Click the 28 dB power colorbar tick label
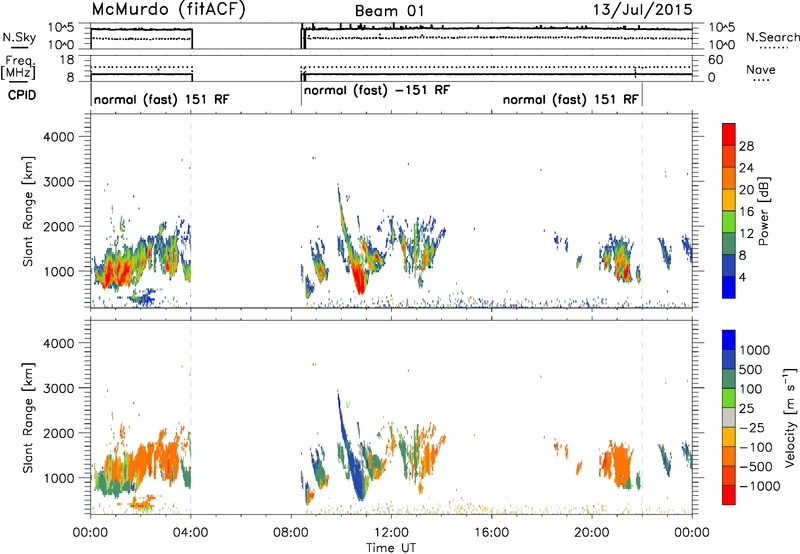Viewport: 800px width, 554px height. (746, 146)
